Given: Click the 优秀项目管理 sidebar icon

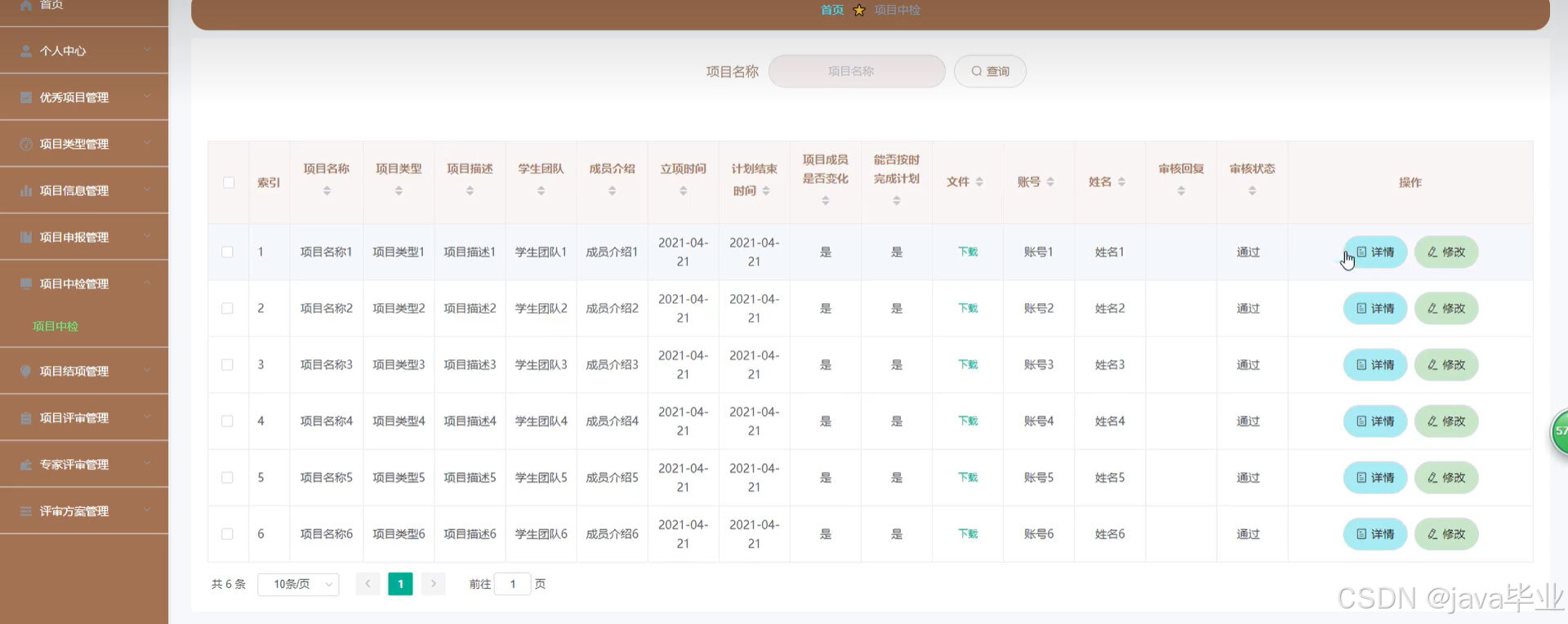Looking at the screenshot, I should (26, 97).
